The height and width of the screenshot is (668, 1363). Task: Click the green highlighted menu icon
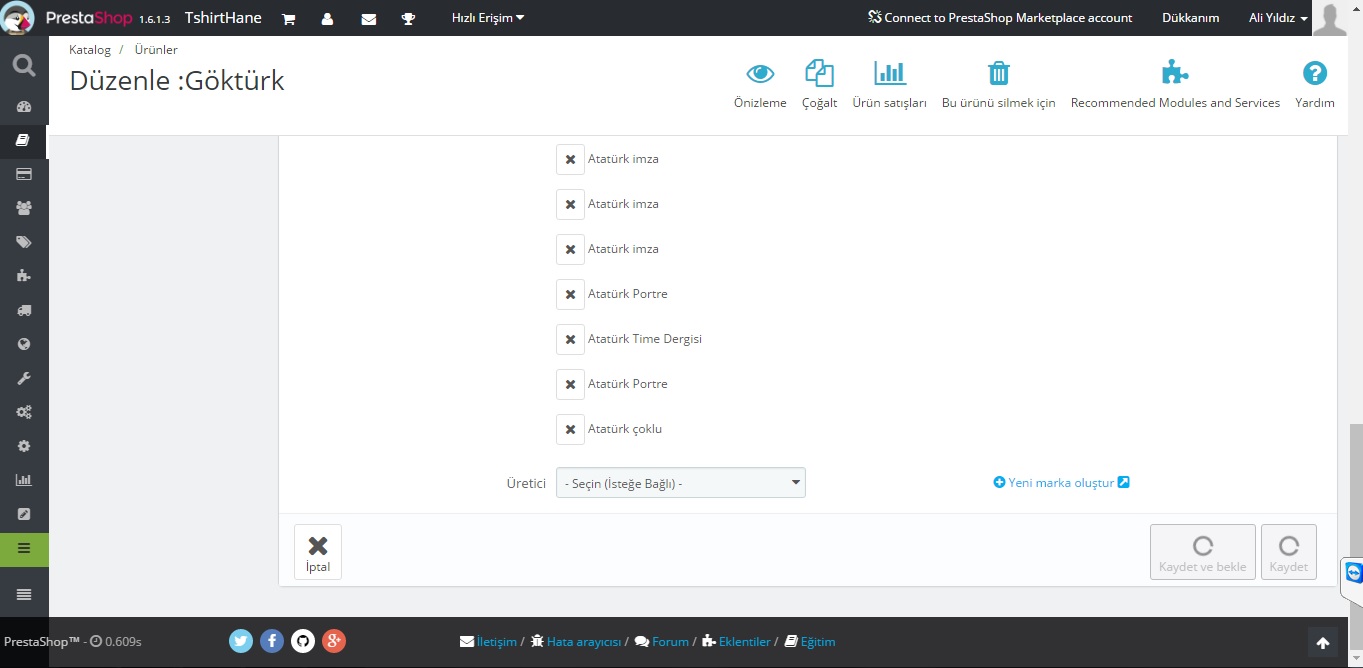pos(24,549)
